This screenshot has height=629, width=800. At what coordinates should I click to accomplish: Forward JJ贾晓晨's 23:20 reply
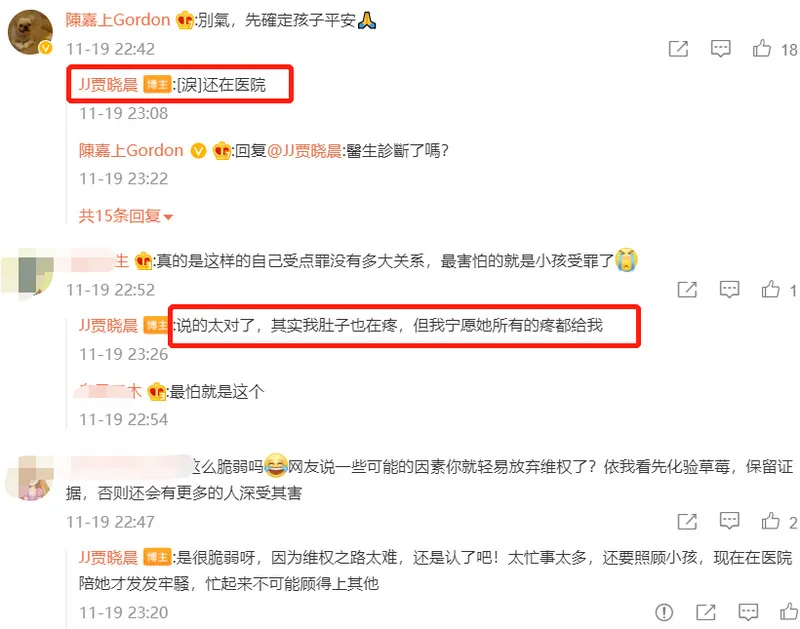pos(706,612)
